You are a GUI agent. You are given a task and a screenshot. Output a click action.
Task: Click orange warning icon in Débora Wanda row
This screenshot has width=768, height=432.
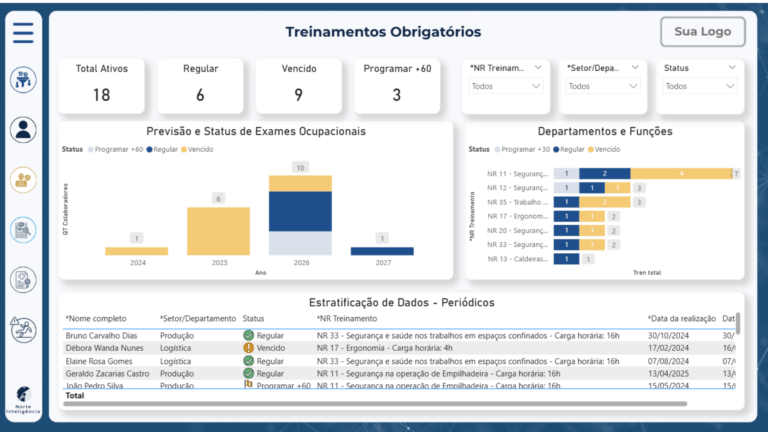click(248, 348)
